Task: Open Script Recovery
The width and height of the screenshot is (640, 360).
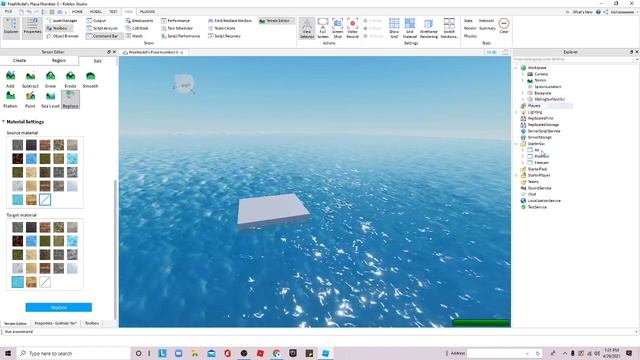Action: coord(224,36)
